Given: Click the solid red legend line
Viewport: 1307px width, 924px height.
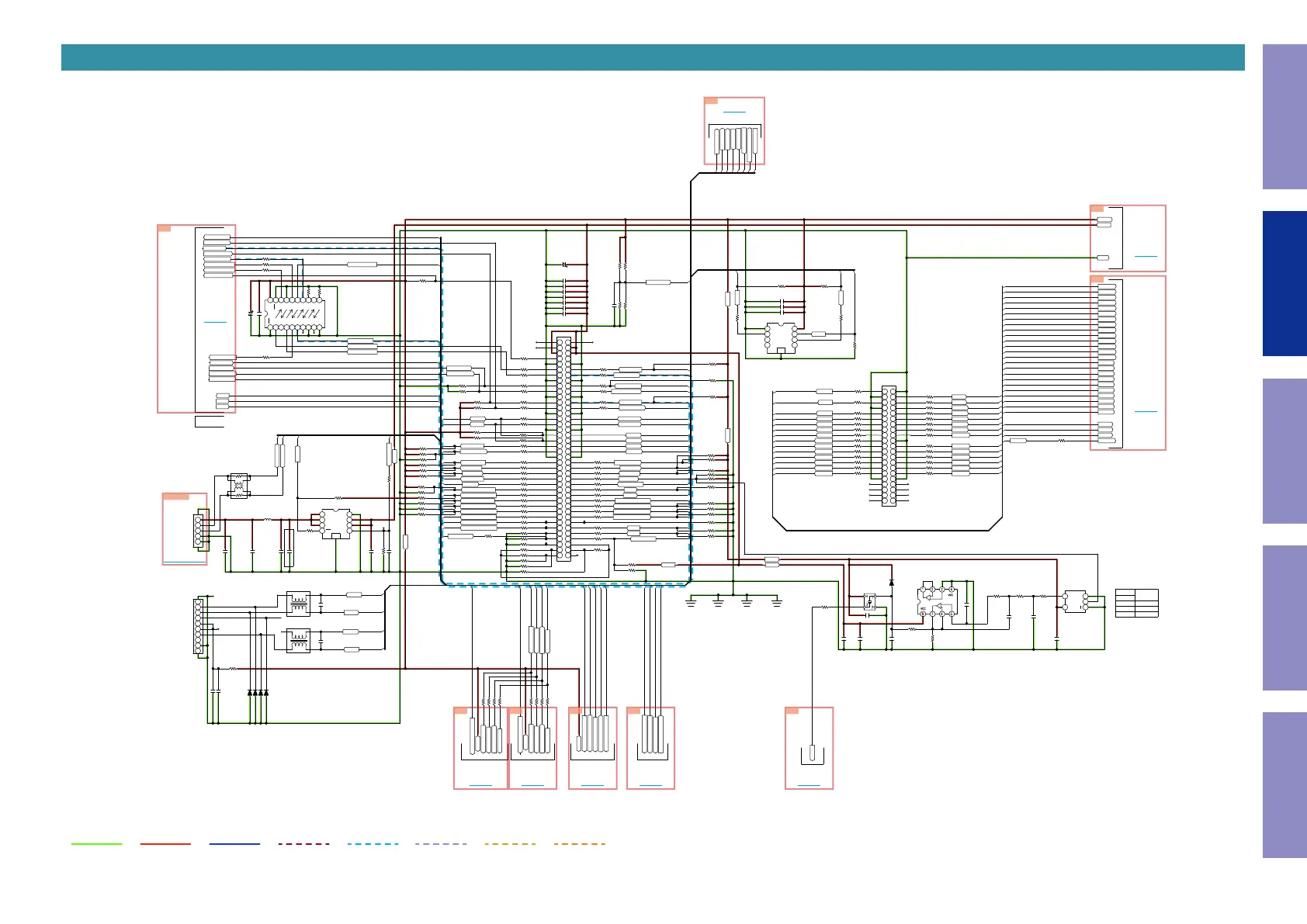Looking at the screenshot, I should click(165, 844).
